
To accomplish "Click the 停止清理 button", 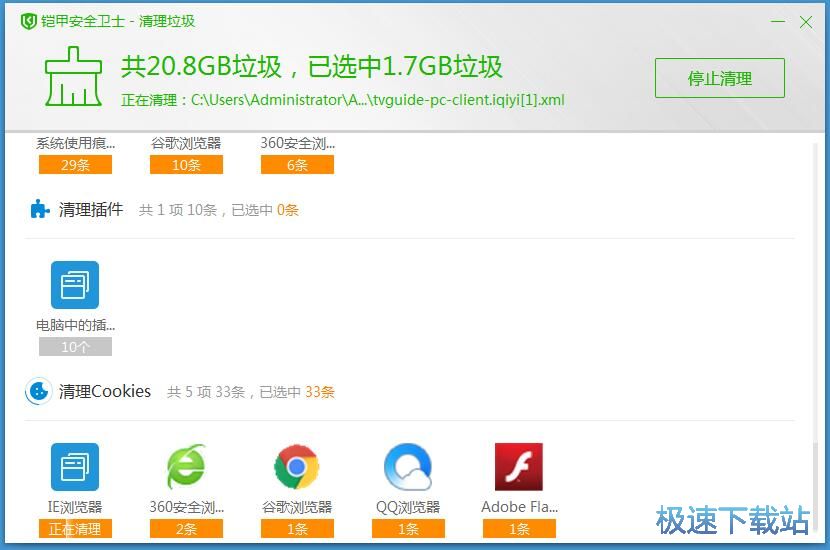I will (719, 78).
